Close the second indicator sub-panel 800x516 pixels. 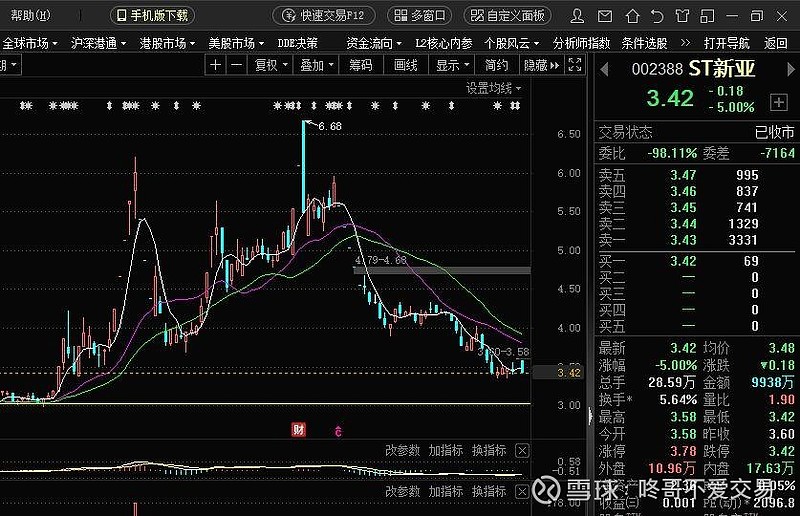point(522,492)
